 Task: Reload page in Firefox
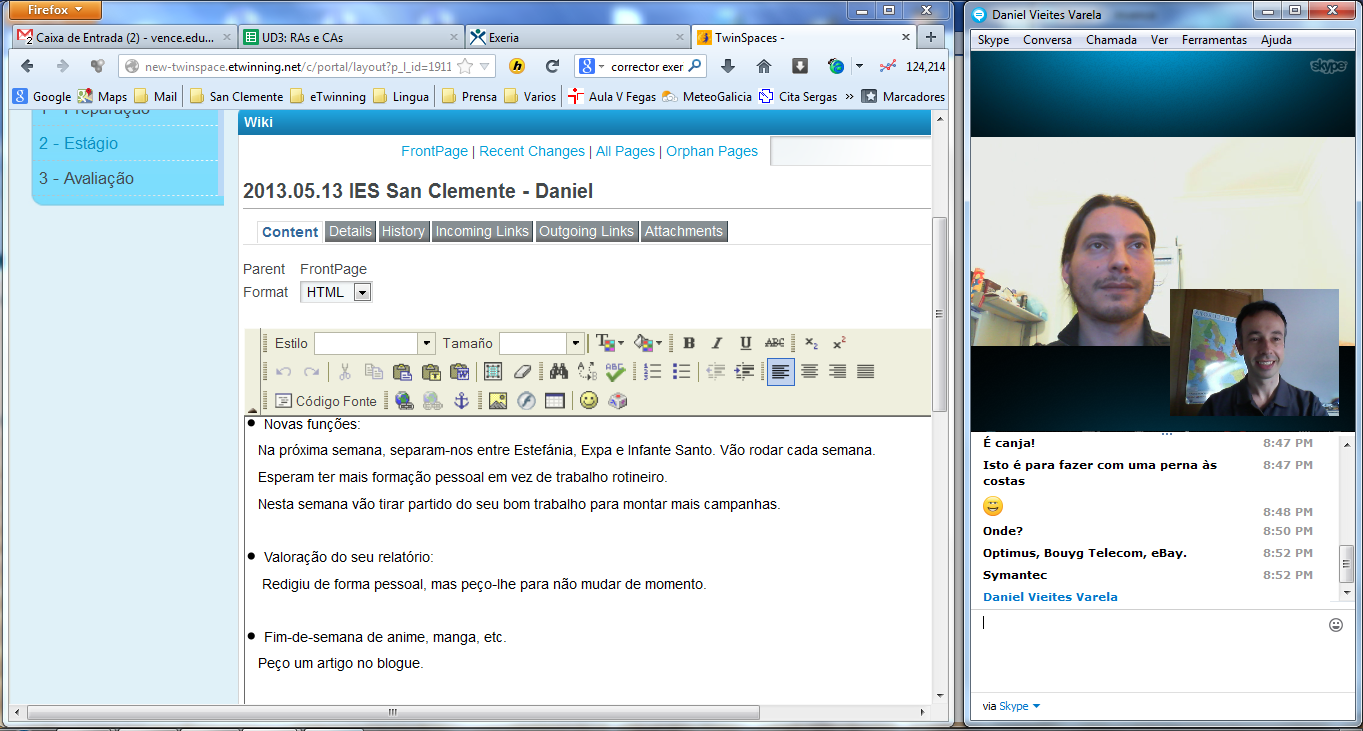pyautogui.click(x=552, y=67)
